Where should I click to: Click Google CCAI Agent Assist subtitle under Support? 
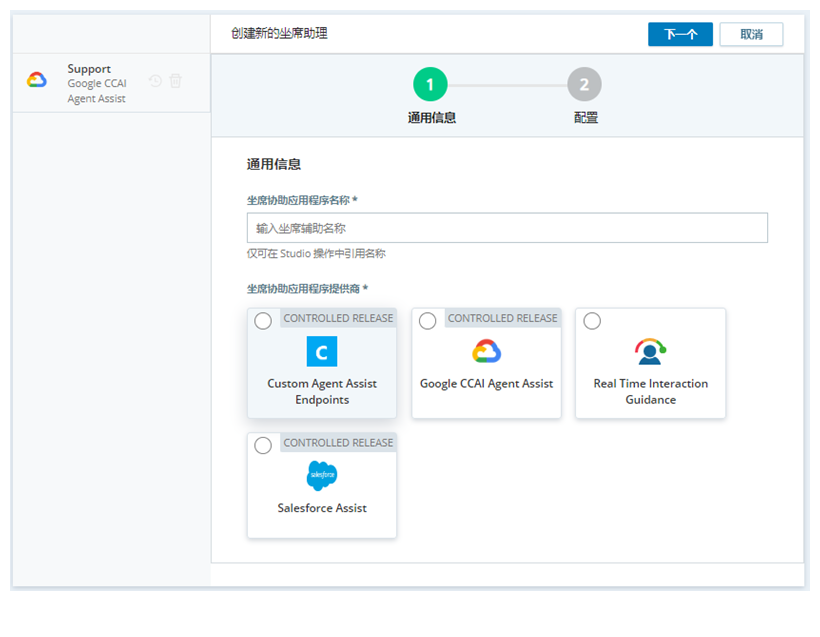[97, 91]
